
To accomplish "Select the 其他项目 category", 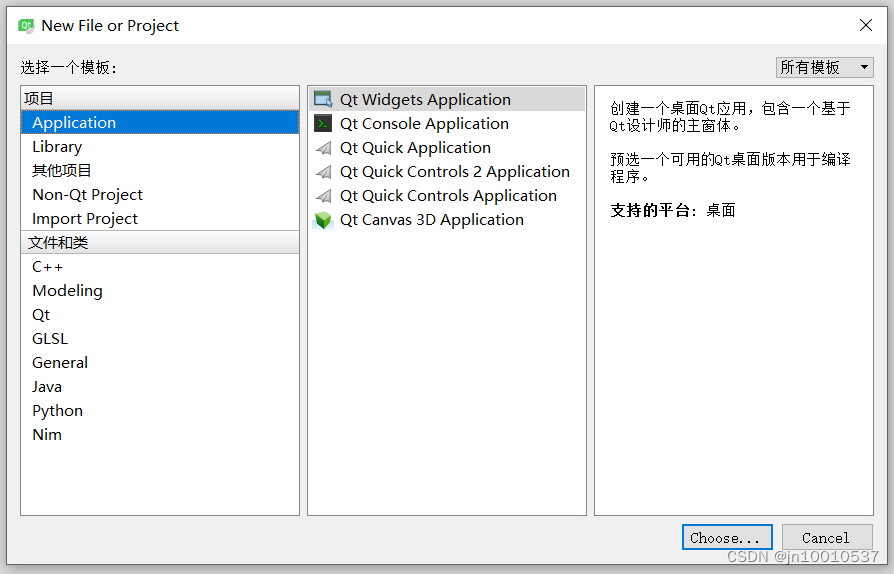I will (160, 170).
